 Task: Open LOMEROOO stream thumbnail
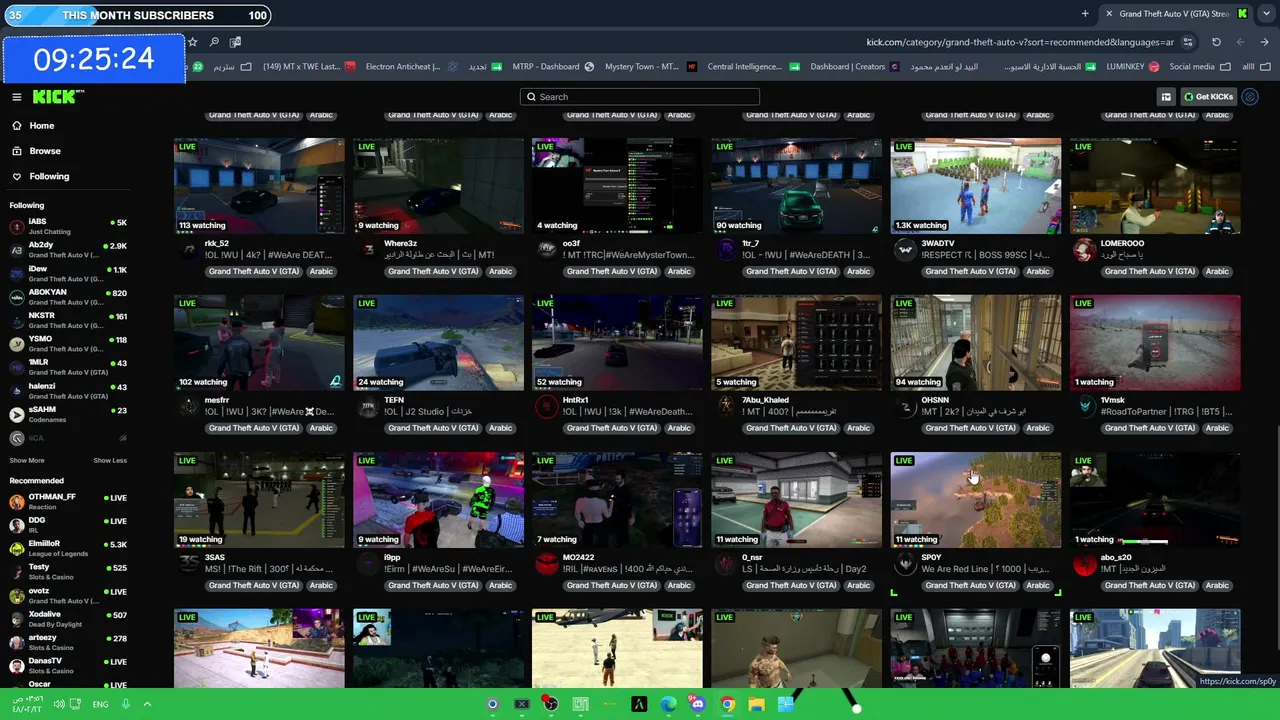(1155, 186)
